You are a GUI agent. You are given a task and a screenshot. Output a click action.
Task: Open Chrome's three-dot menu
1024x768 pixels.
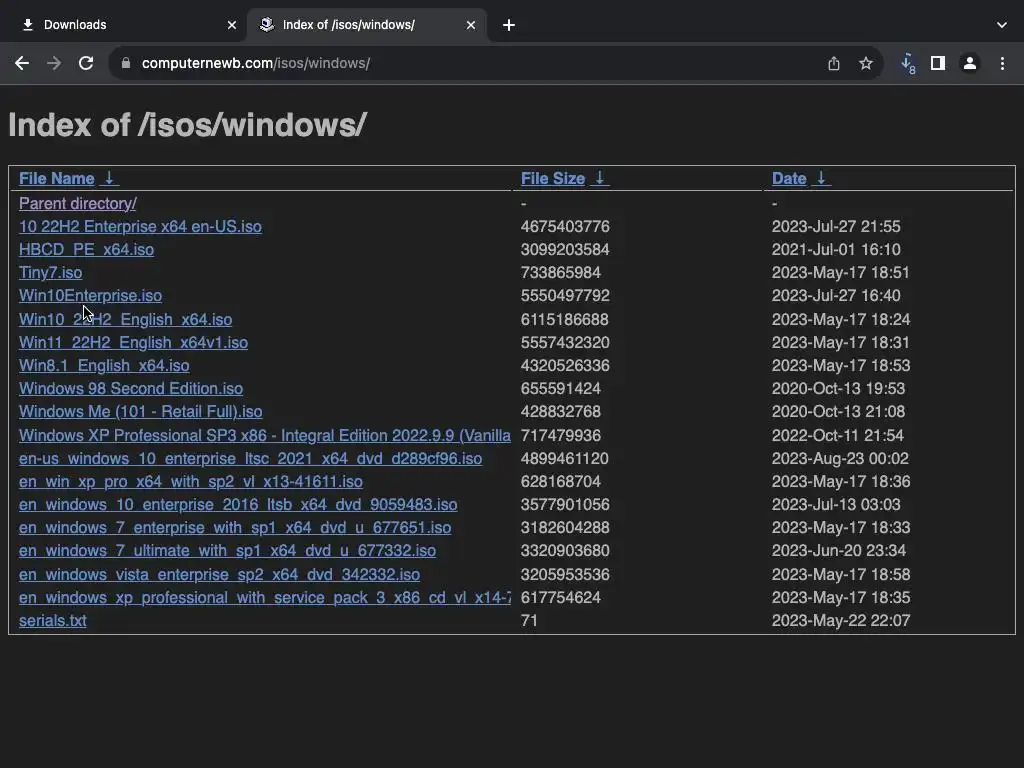click(1002, 63)
